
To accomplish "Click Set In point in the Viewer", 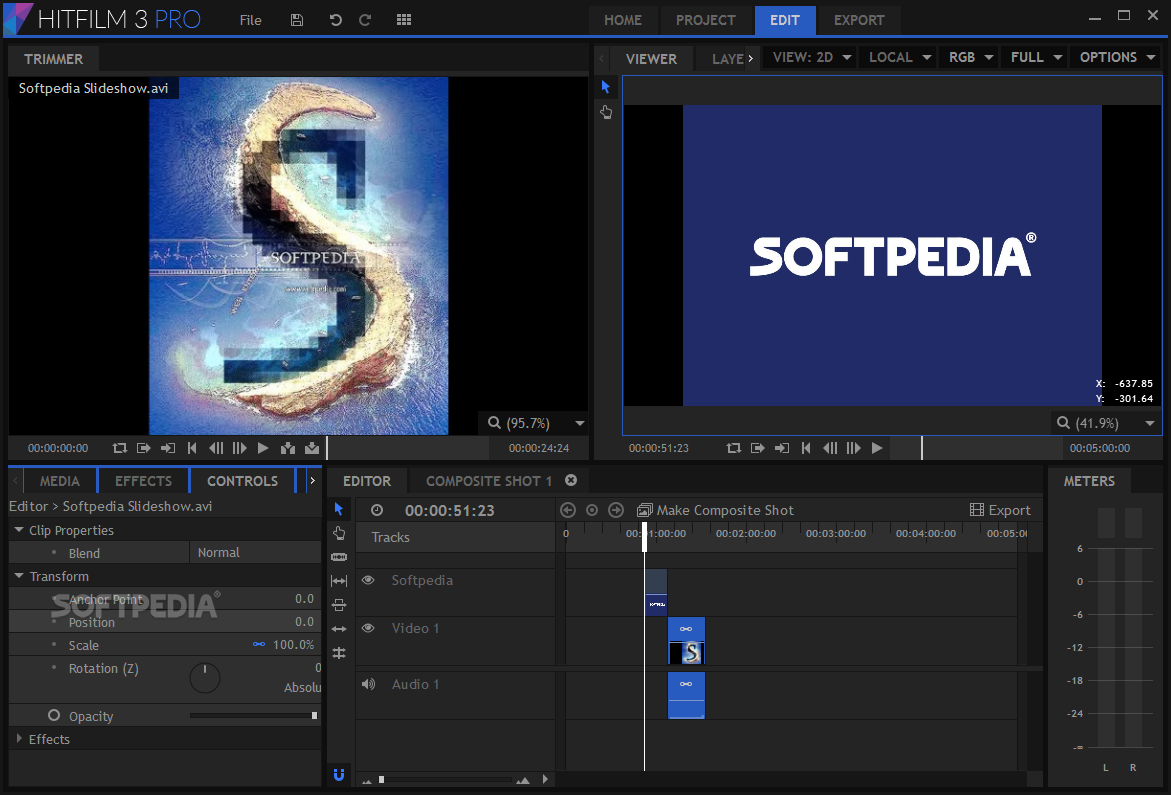I will 757,448.
